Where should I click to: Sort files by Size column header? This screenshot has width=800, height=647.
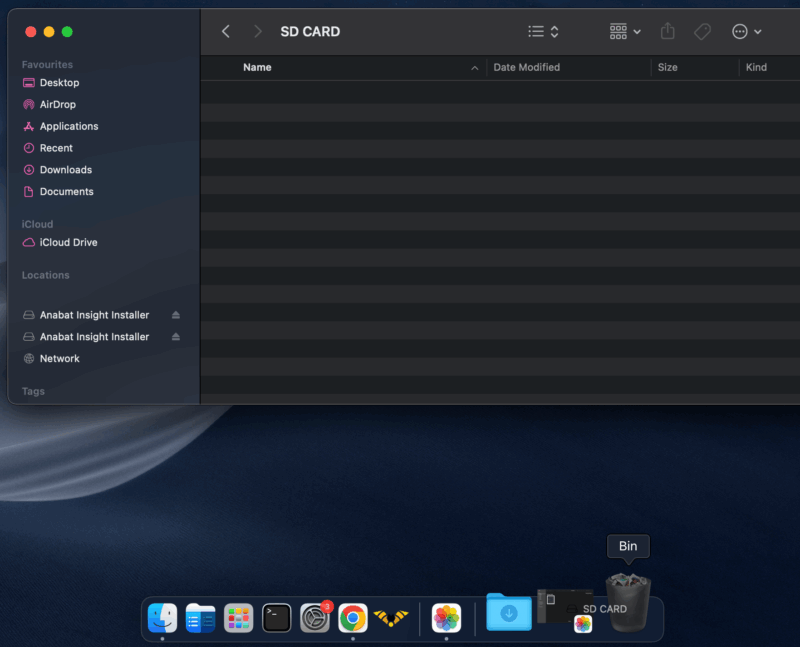coord(667,68)
